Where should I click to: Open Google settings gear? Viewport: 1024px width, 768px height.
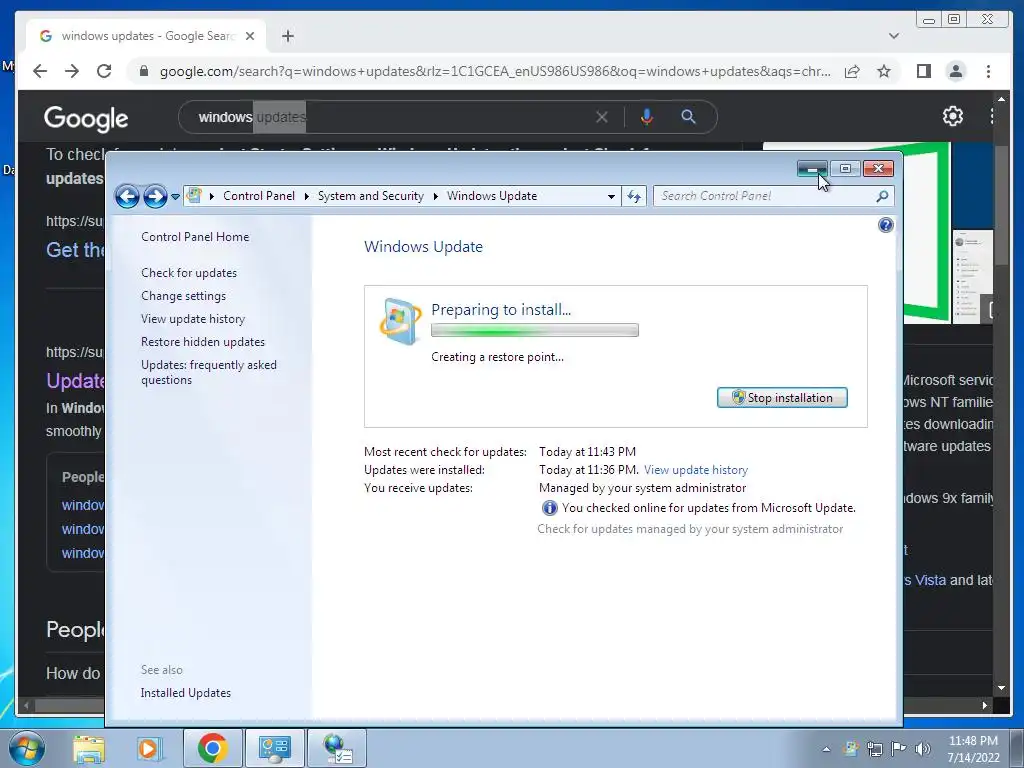(x=953, y=116)
